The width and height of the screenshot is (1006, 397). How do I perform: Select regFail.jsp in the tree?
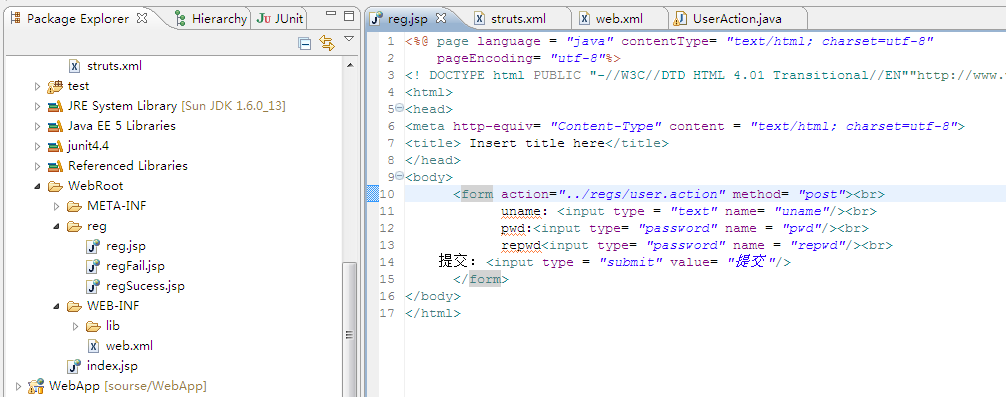(x=135, y=266)
